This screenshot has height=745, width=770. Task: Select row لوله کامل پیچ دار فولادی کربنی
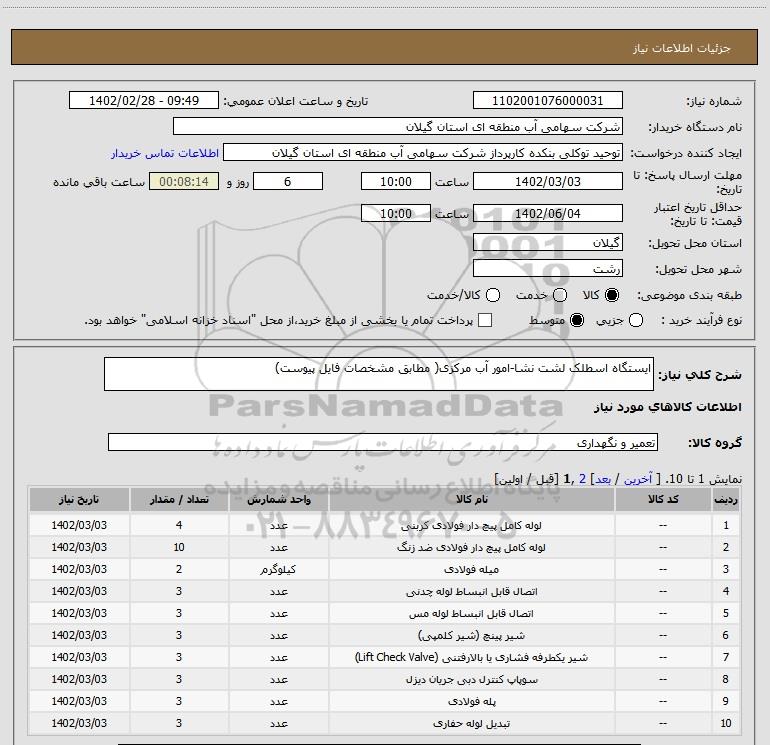[384, 525]
